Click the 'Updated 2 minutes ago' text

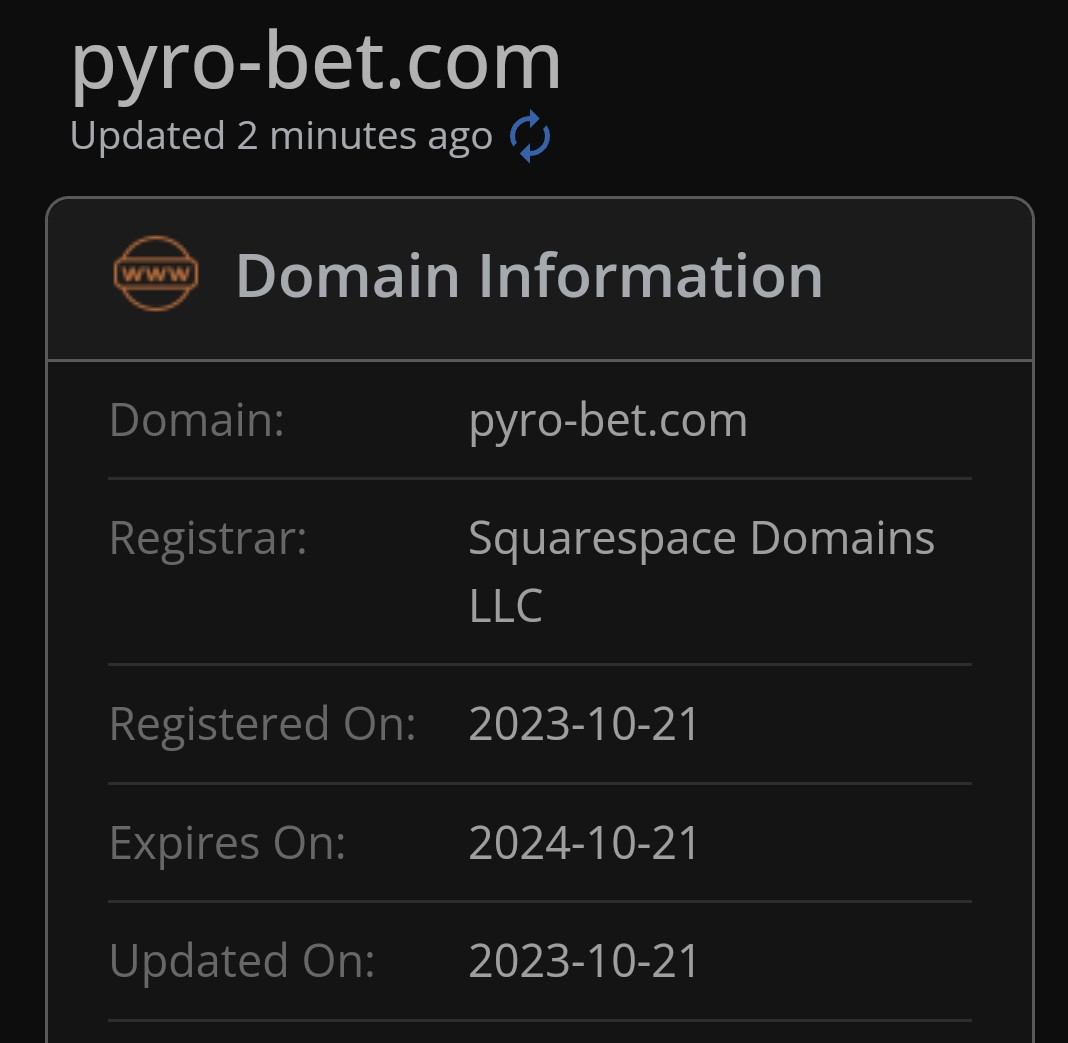click(x=281, y=136)
